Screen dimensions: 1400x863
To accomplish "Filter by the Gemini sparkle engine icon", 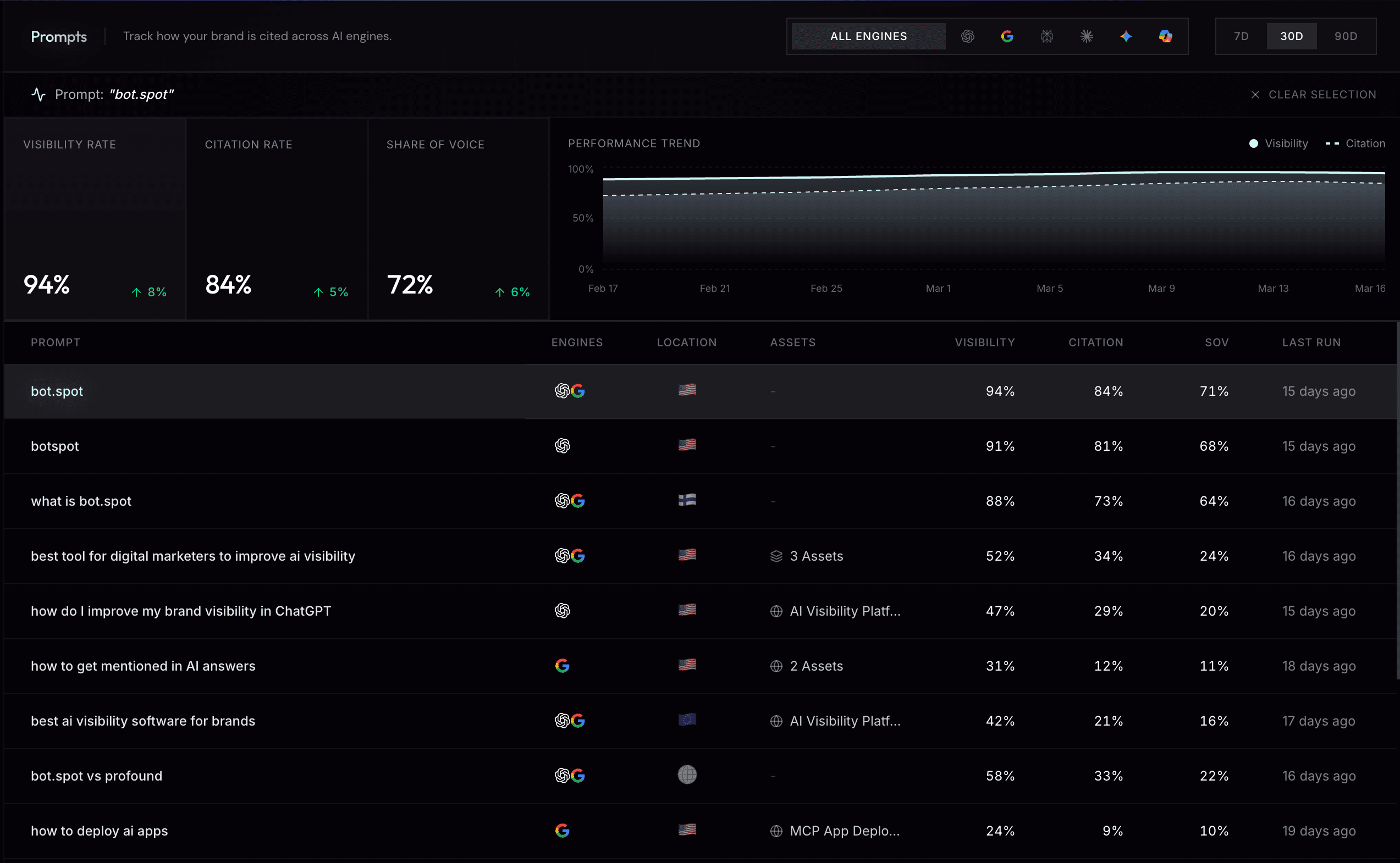I will coord(1126,36).
